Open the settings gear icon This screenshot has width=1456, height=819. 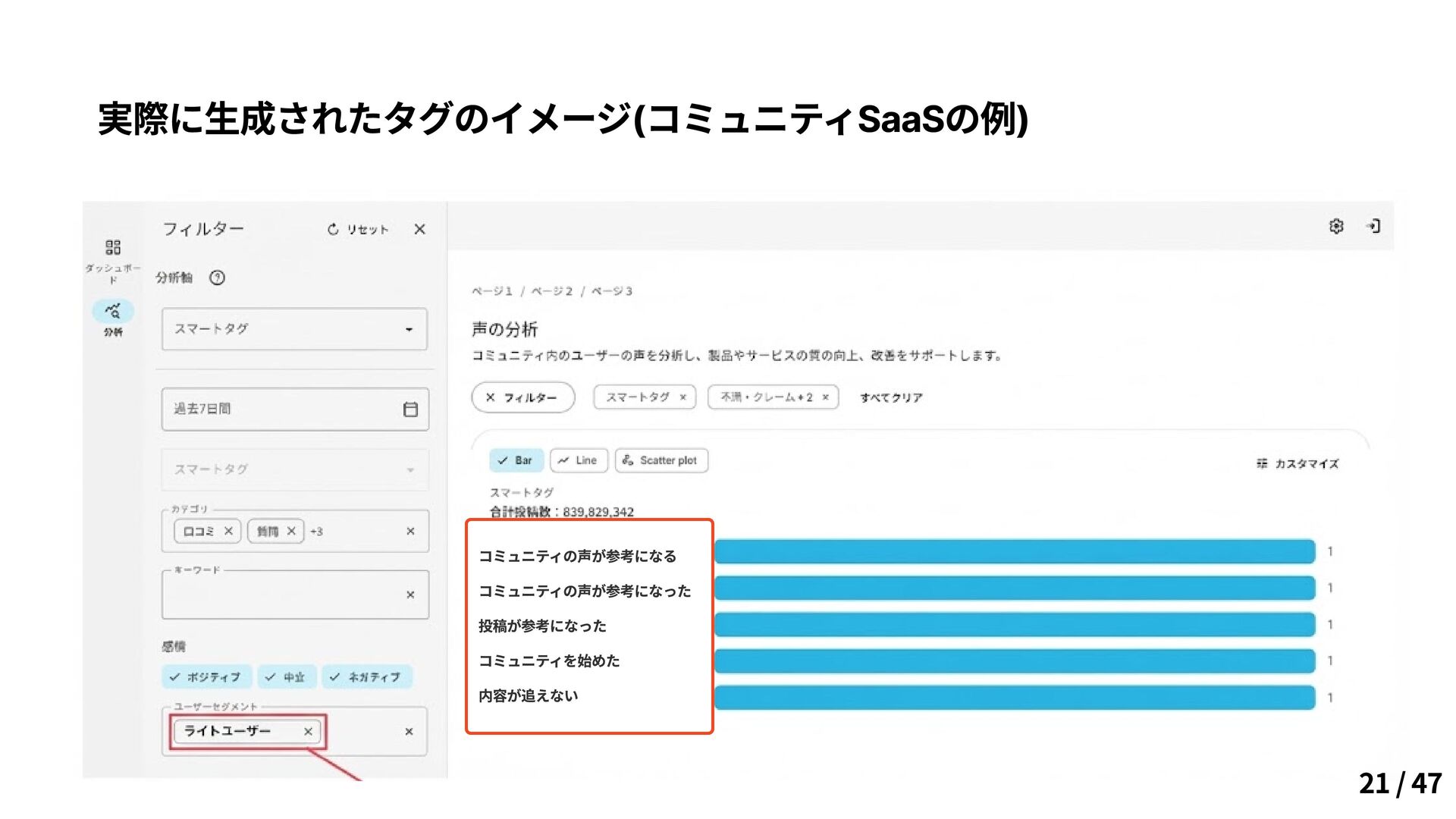pyautogui.click(x=1336, y=226)
